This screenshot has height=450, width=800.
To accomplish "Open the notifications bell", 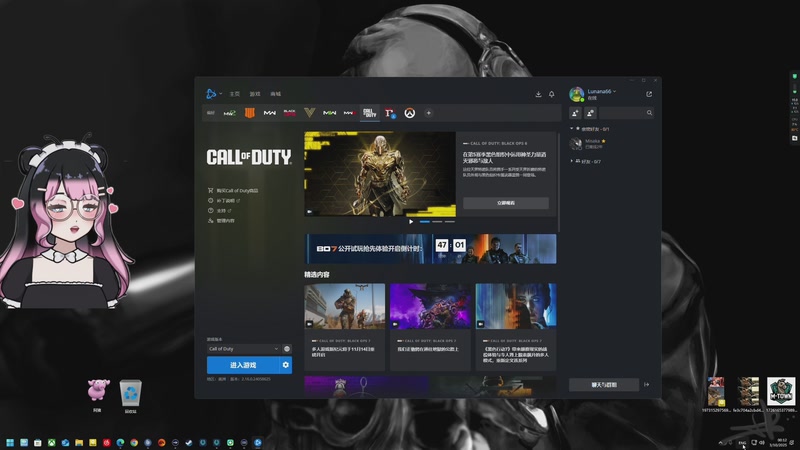I will coord(552,94).
